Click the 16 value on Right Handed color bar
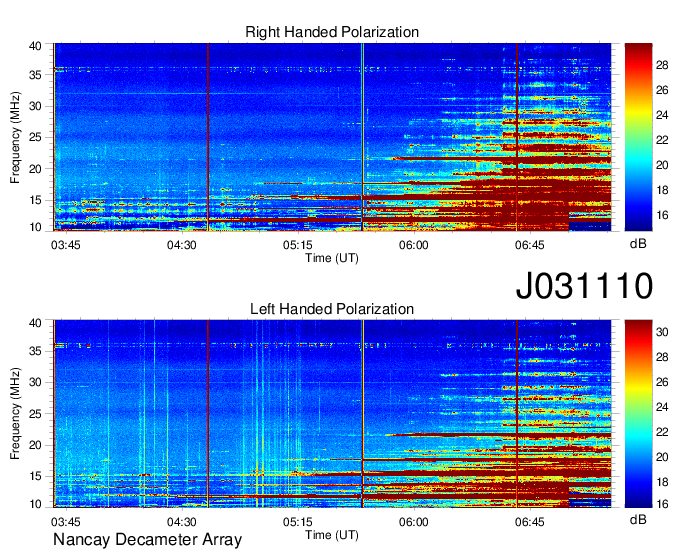This screenshot has height=552, width=680. click(662, 215)
